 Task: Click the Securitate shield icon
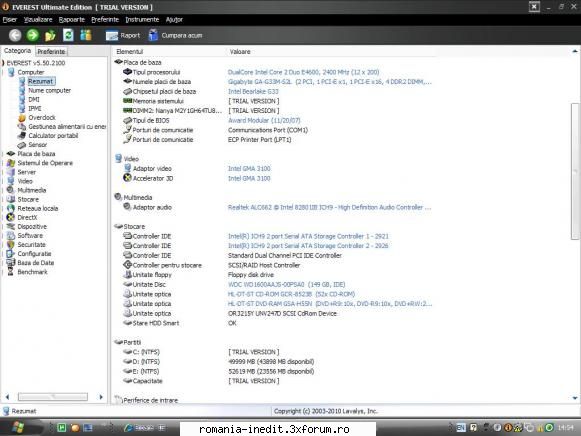coord(11,244)
